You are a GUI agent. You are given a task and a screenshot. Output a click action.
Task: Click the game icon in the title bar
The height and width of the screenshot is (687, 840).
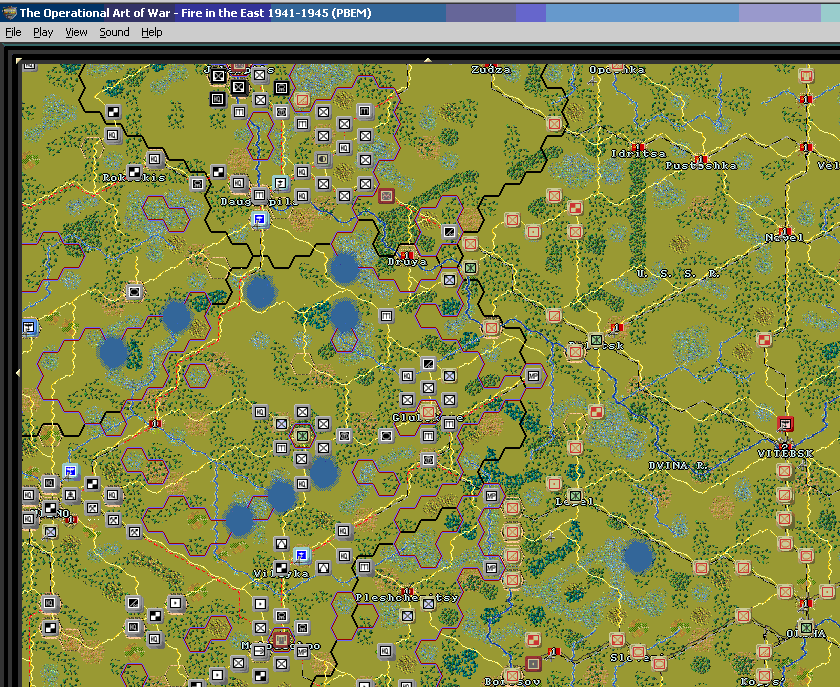[9, 13]
